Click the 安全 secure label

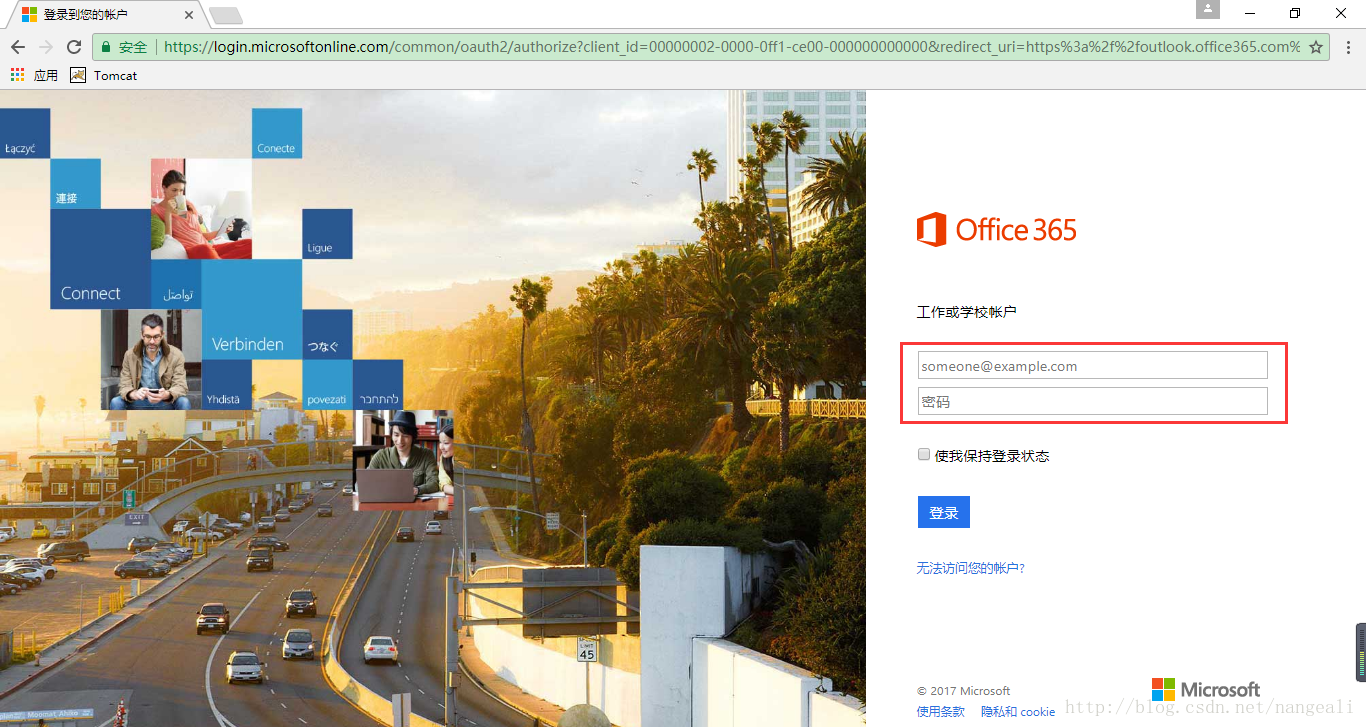[x=133, y=47]
